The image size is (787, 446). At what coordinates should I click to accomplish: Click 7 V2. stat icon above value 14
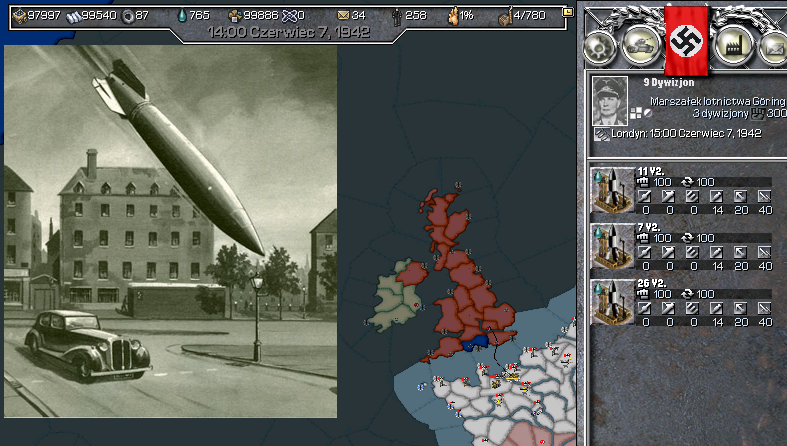pos(716,252)
